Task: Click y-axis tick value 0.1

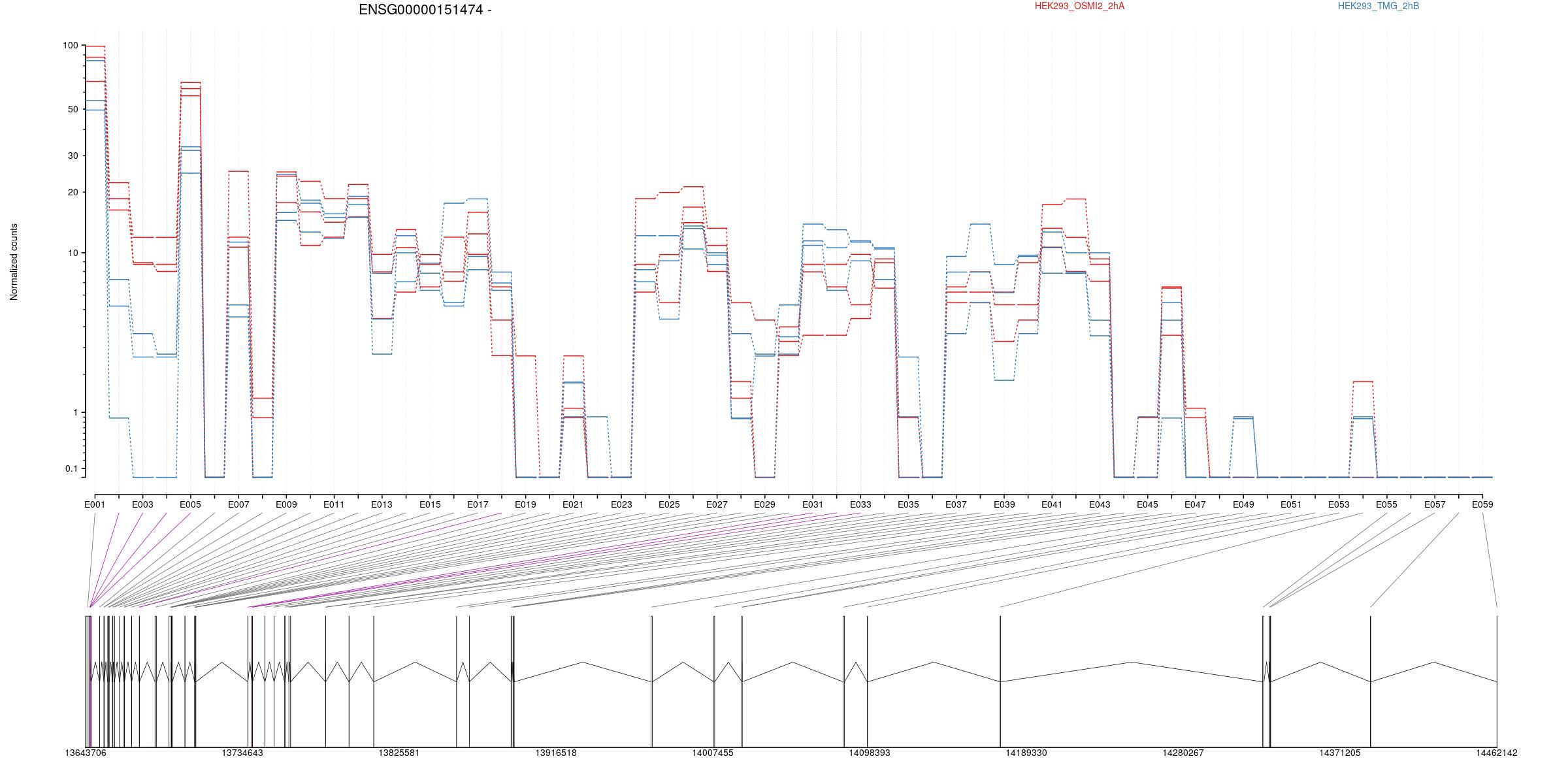Action: point(72,468)
